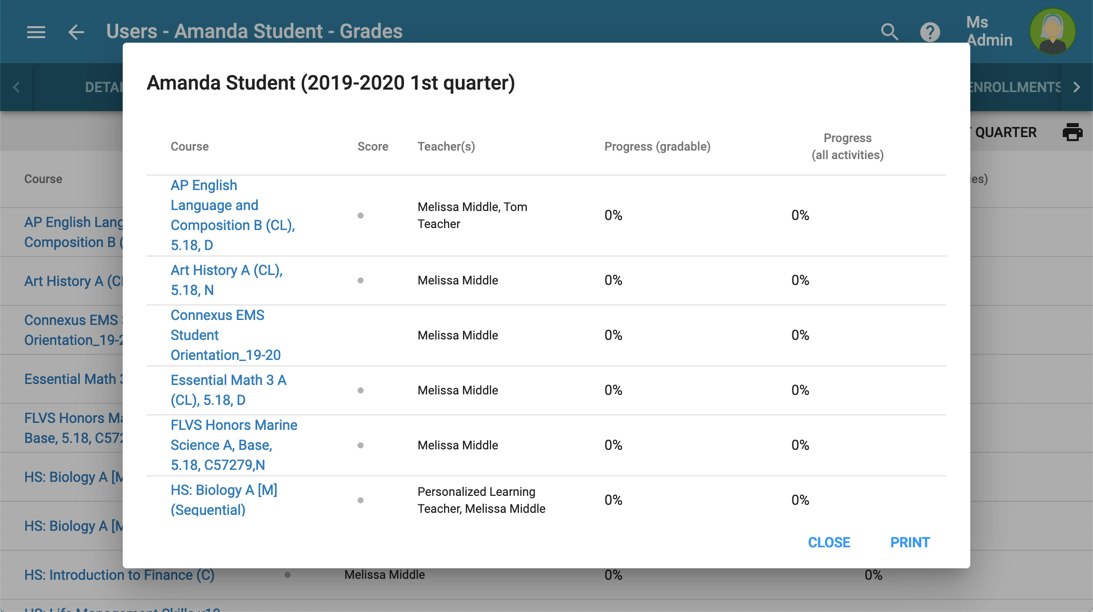Click the score dot for Art History A
This screenshot has height=612, width=1093.
[x=360, y=280]
